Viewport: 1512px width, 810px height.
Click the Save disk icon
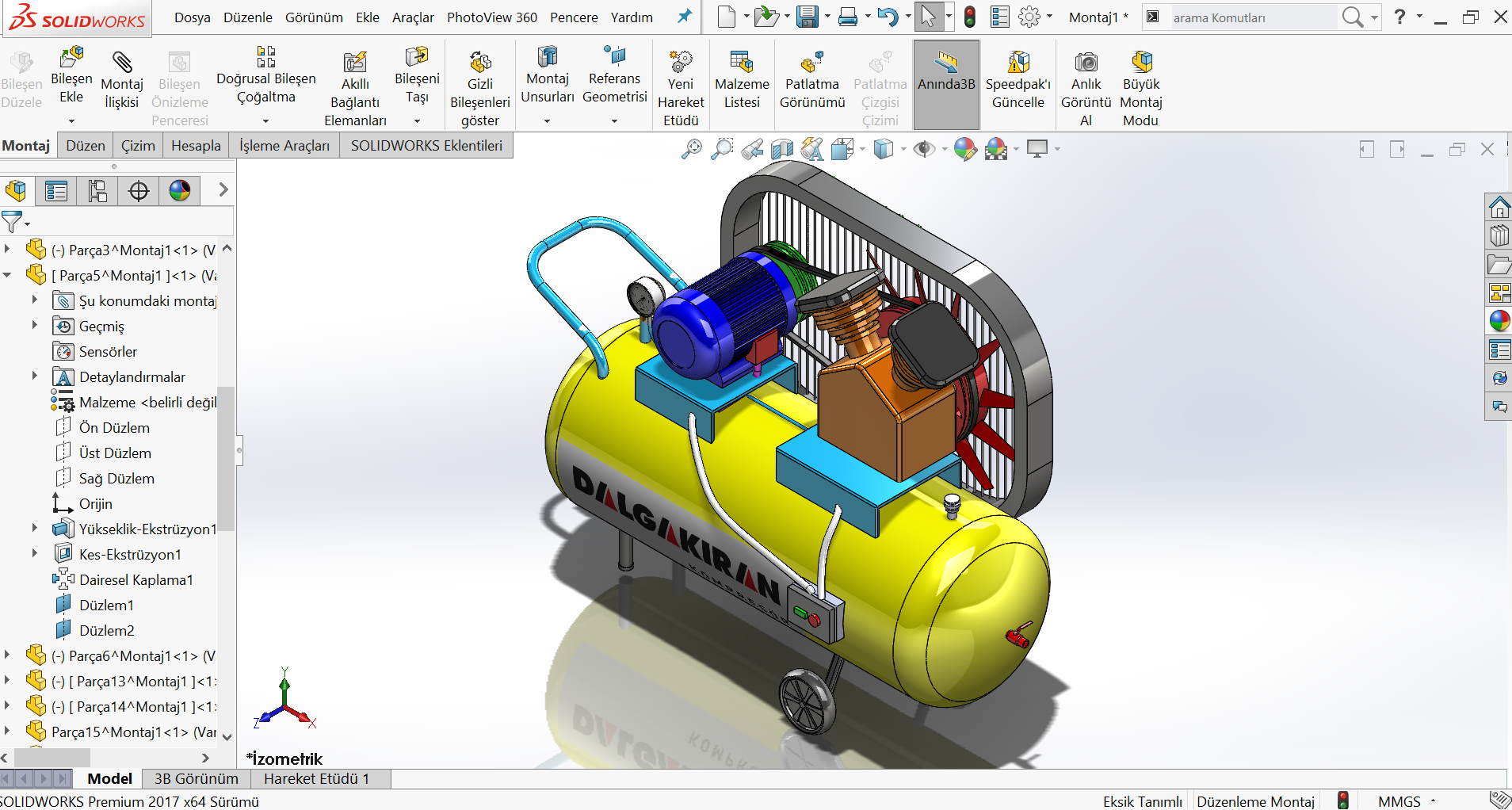807,17
